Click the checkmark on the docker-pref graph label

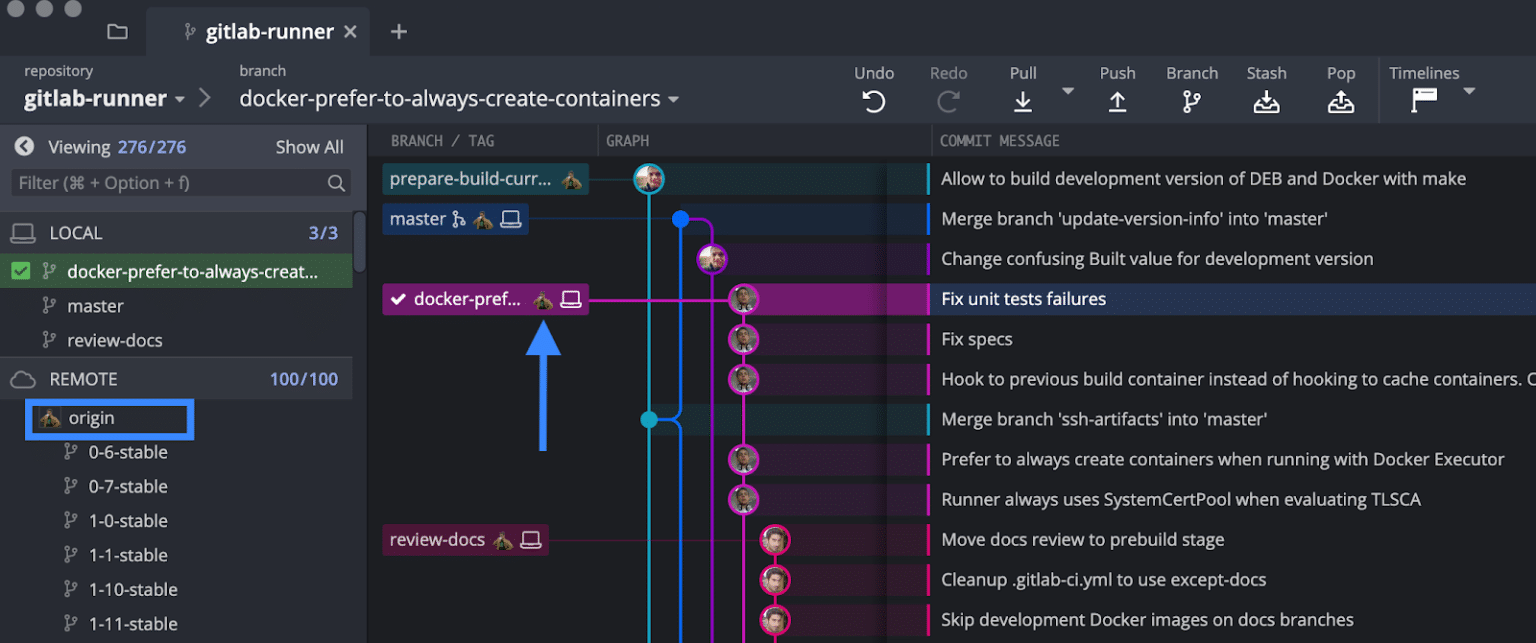398,298
